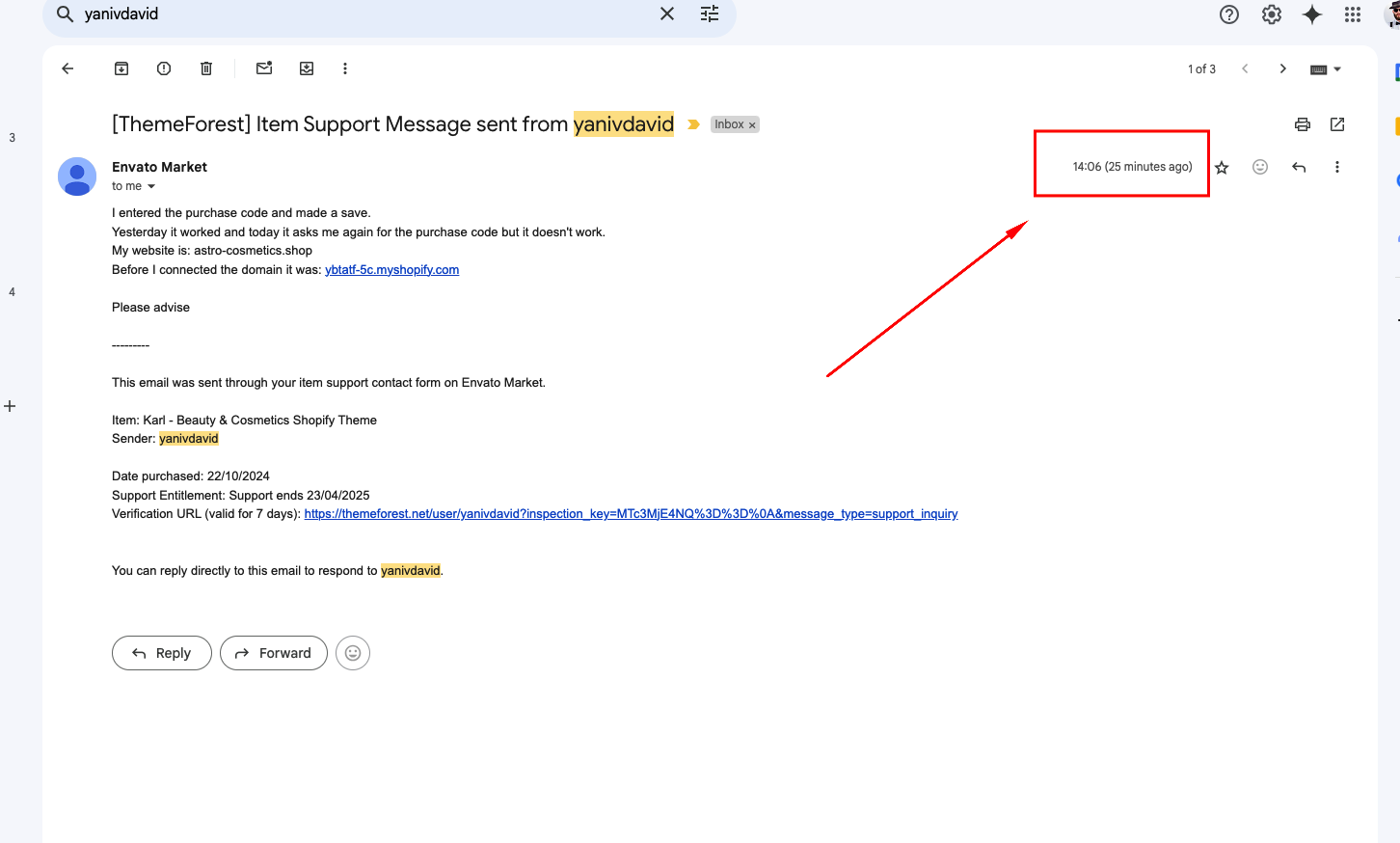Open emoji reaction button beside Forward
Image resolution: width=1400 pixels, height=843 pixels.
353,653
